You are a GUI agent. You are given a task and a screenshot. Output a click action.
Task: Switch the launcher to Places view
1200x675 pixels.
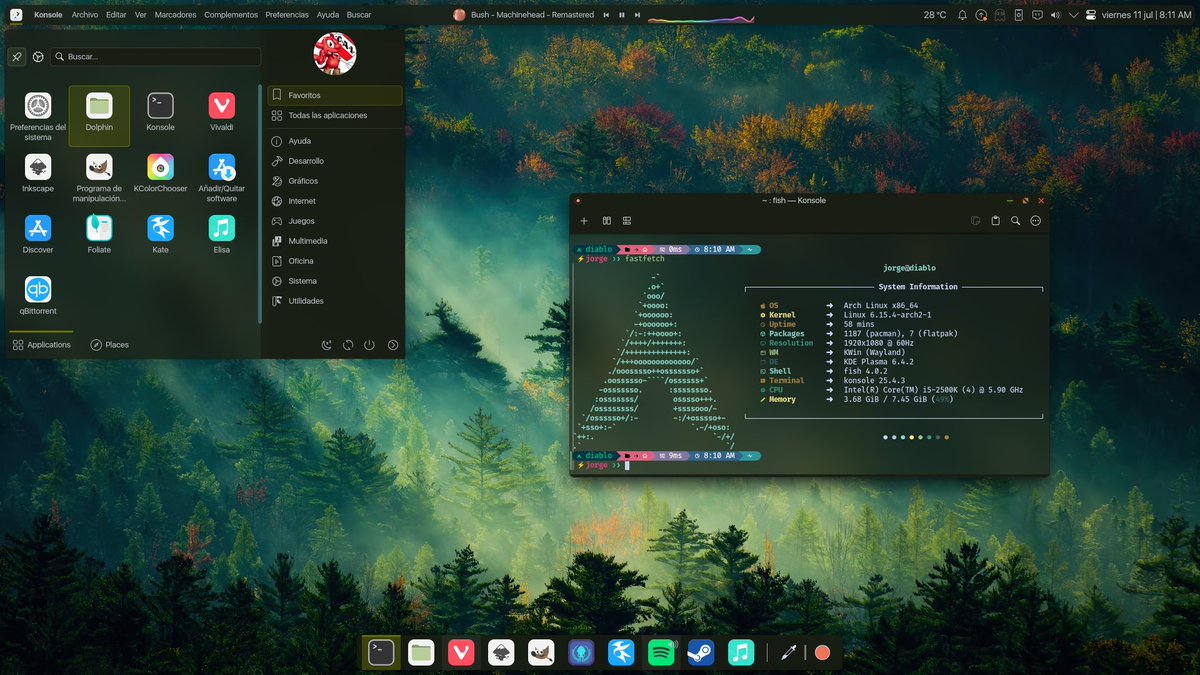(110, 344)
